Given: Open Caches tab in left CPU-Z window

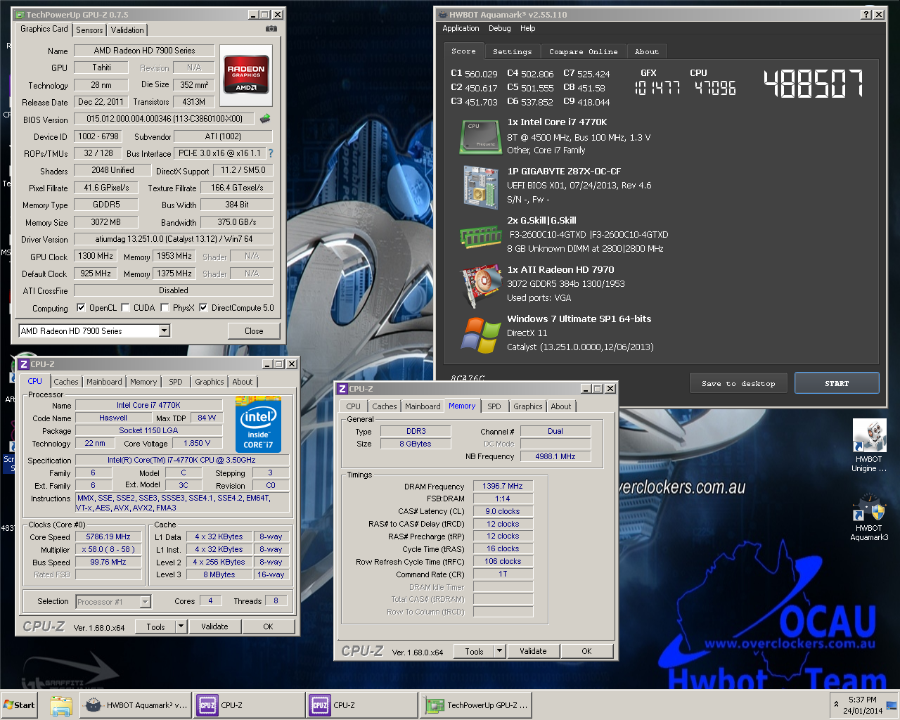Looking at the screenshot, I should click(x=65, y=382).
